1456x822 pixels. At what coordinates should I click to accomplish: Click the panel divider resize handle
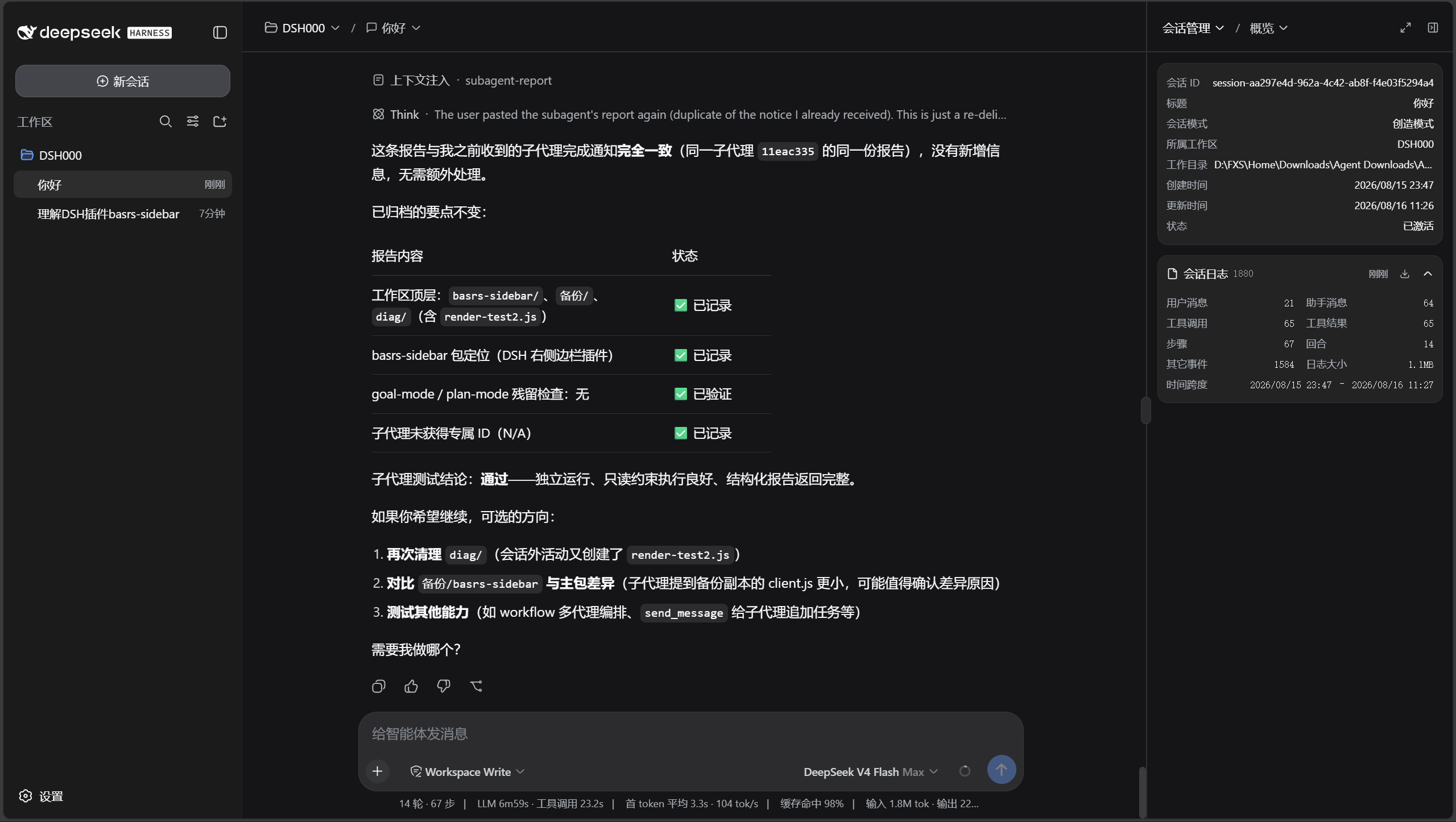pos(1146,410)
